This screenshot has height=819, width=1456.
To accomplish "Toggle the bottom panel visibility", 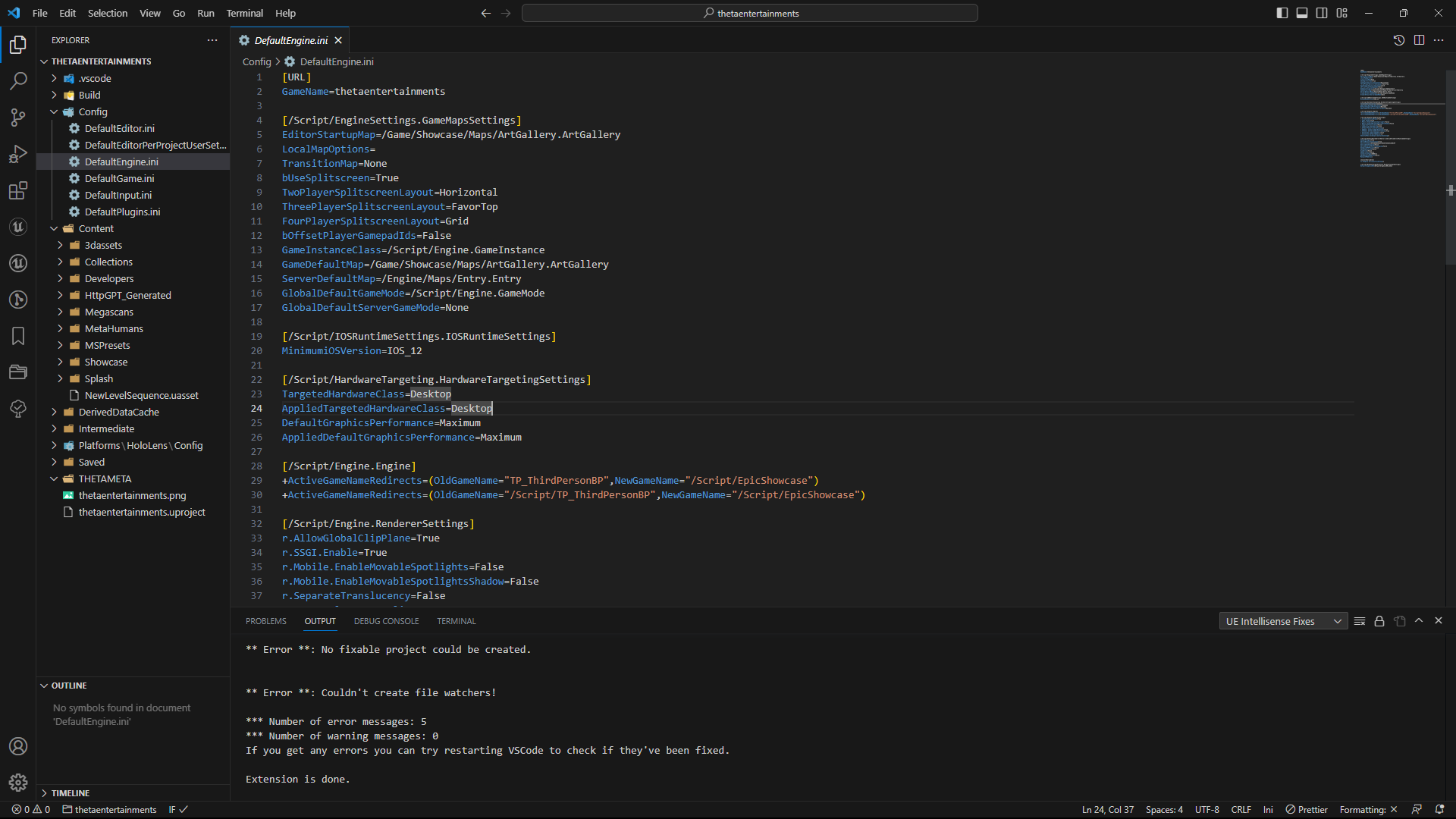I will pyautogui.click(x=1302, y=13).
